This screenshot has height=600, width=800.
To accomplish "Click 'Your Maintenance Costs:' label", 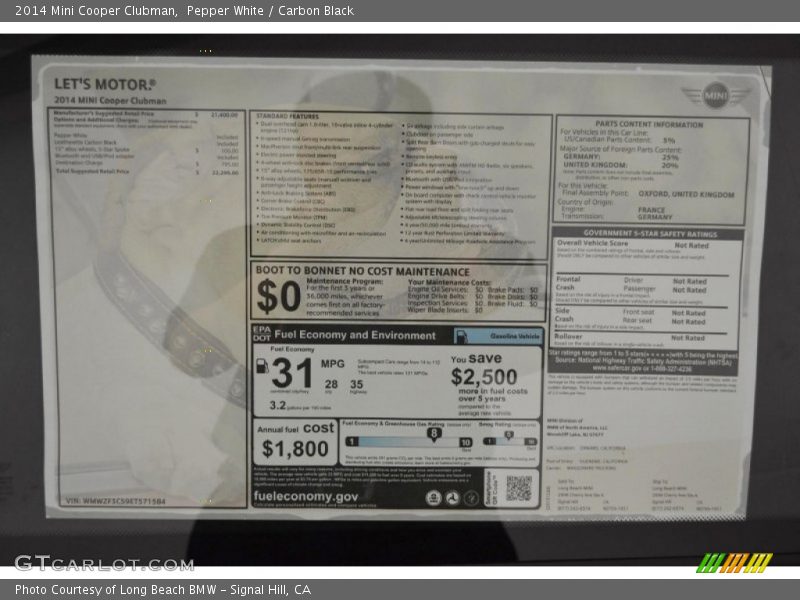I will pyautogui.click(x=449, y=282).
